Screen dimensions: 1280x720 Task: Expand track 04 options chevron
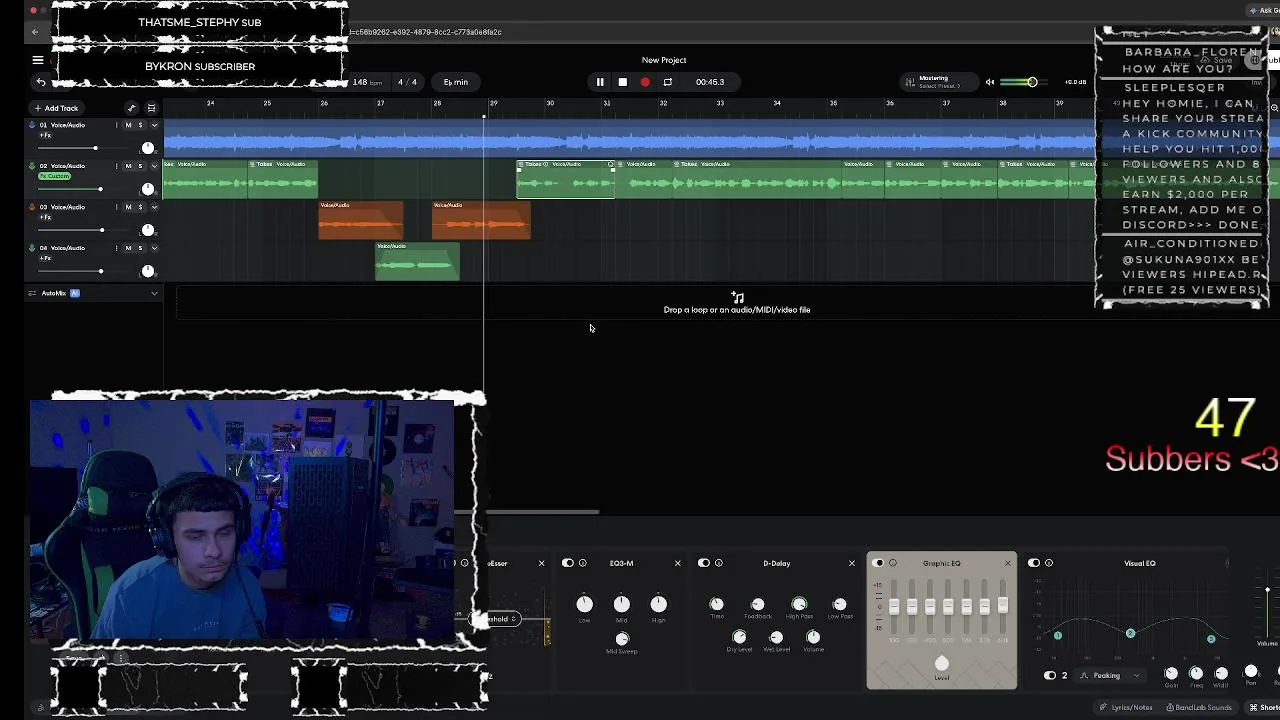coord(154,248)
